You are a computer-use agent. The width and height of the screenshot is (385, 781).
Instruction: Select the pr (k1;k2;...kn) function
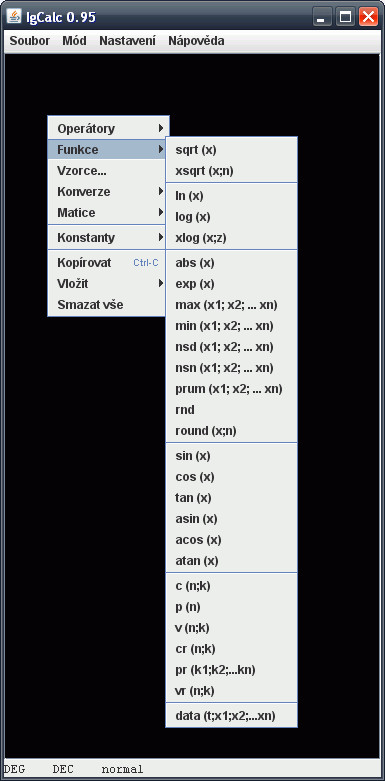coord(232,669)
